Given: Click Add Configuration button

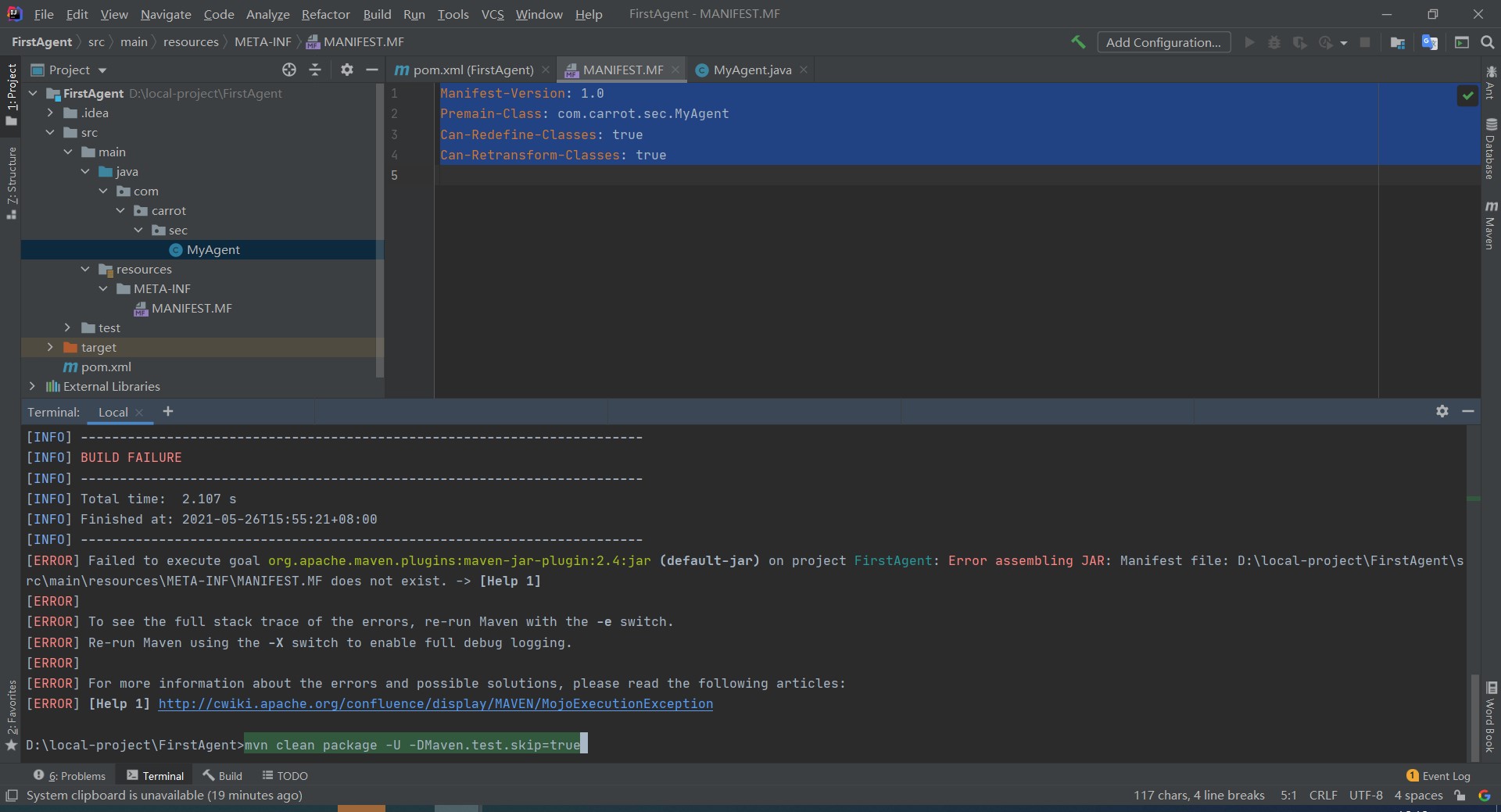Looking at the screenshot, I should click(1163, 42).
